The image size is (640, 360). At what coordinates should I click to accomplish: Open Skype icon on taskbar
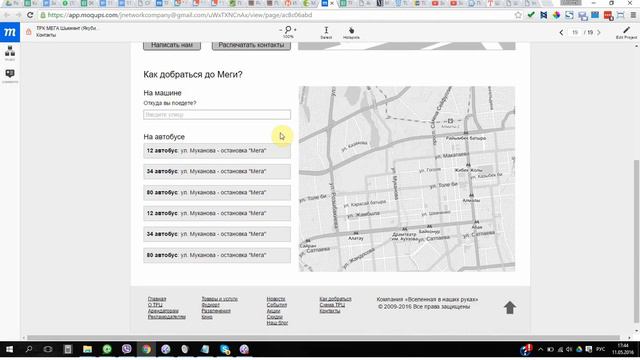(x=224, y=349)
